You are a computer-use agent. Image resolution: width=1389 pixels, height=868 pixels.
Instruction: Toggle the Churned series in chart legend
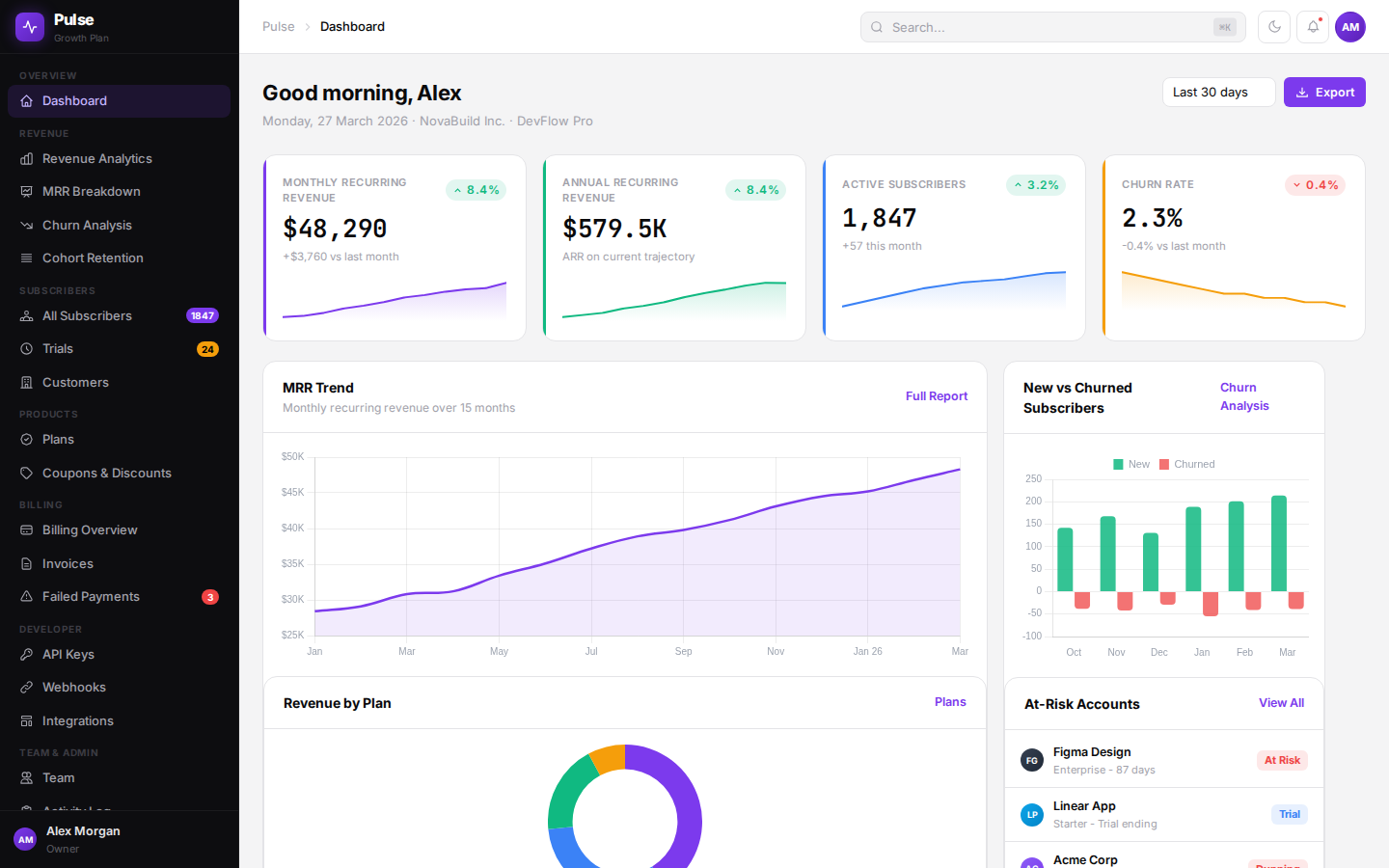1186,464
